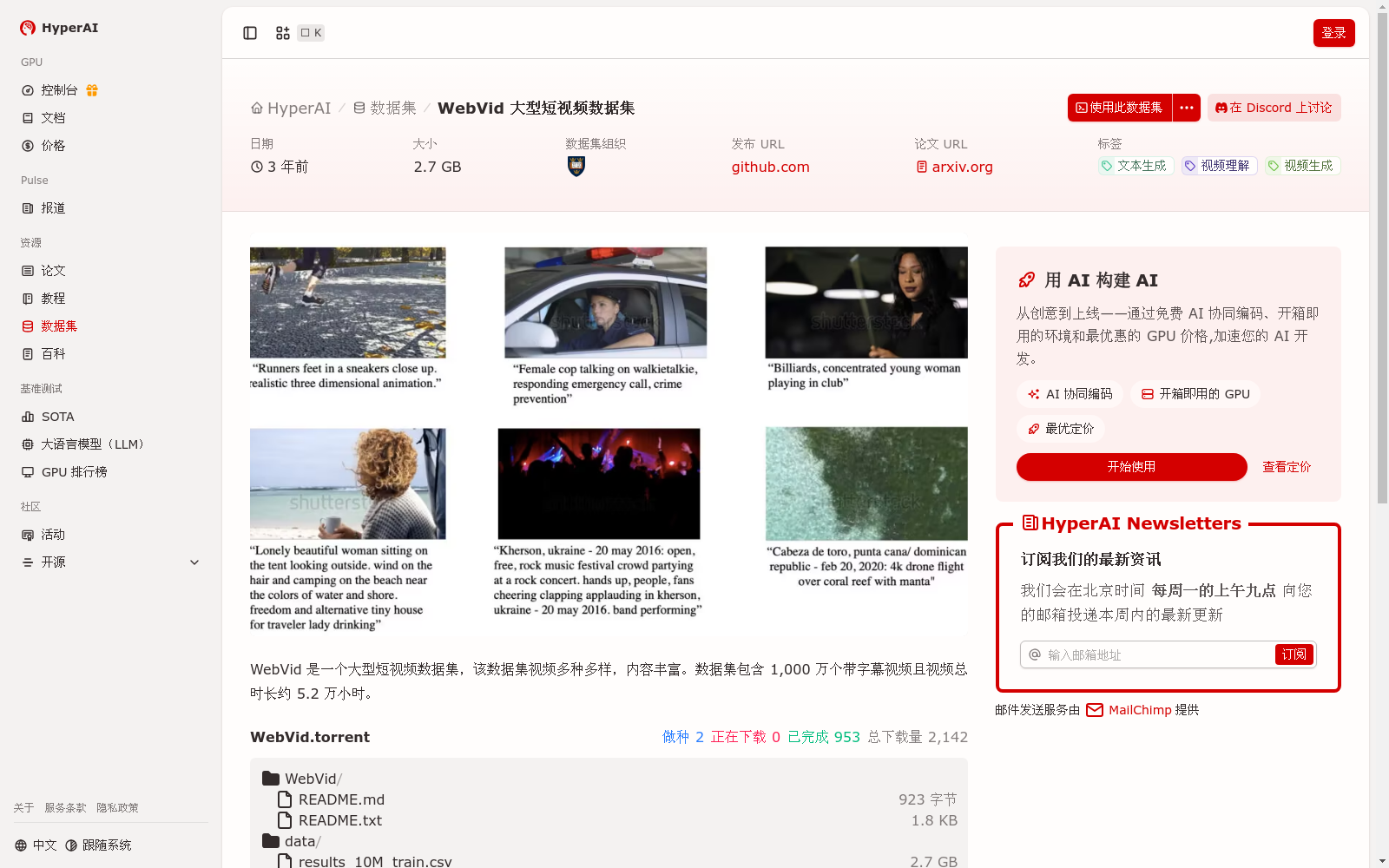
Task: Click the 订阅 subscribe button
Action: (x=1294, y=654)
